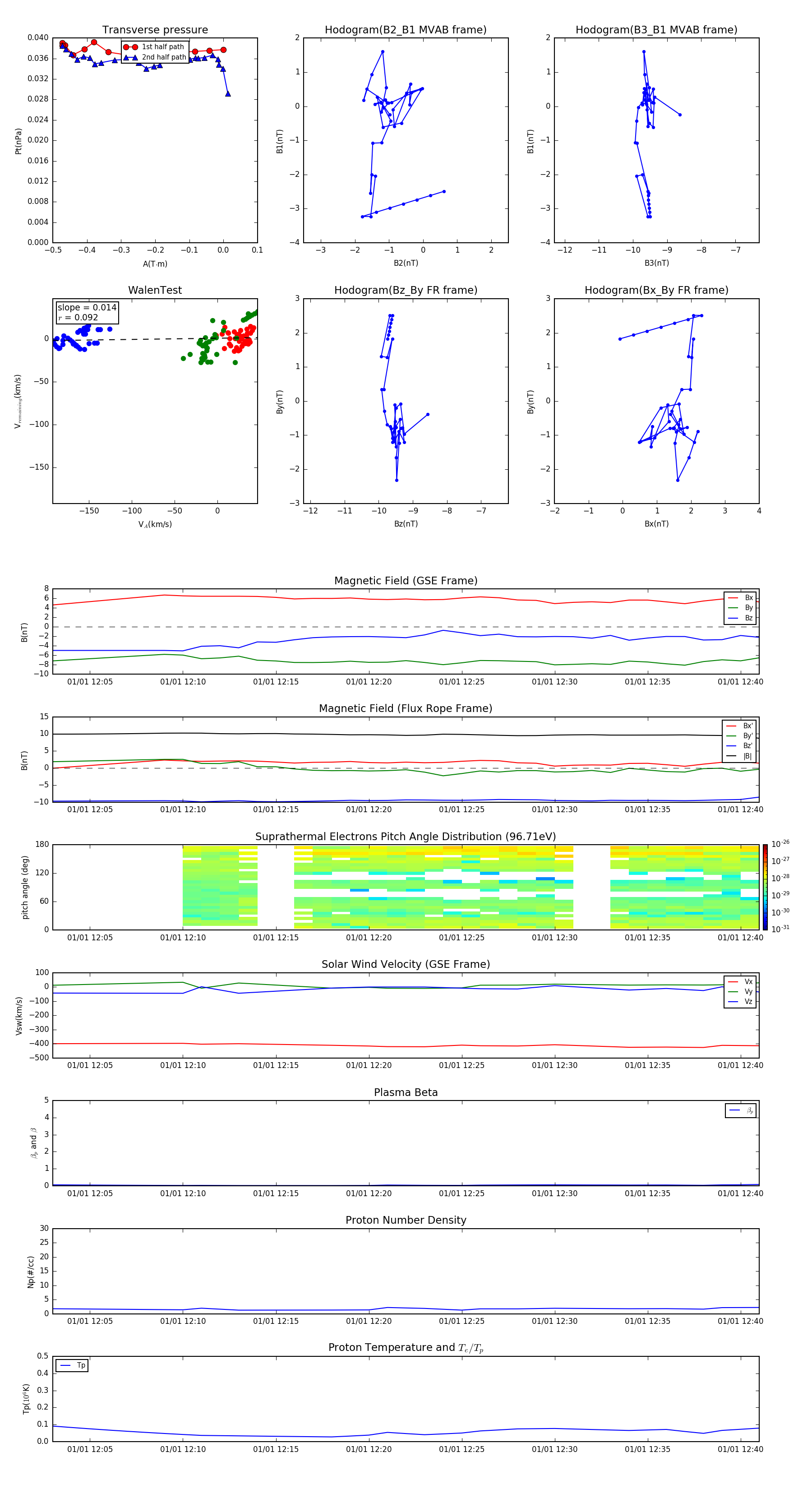Click the 'Solar Wind Velocity (GSE Frame)' title
The width and height of the screenshot is (812, 1489).
(x=406, y=965)
